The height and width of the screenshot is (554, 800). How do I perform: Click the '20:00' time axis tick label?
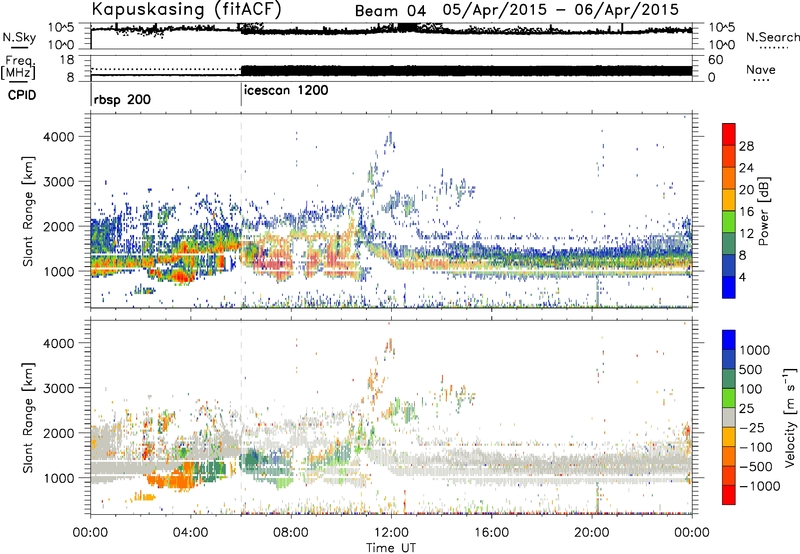[x=591, y=533]
